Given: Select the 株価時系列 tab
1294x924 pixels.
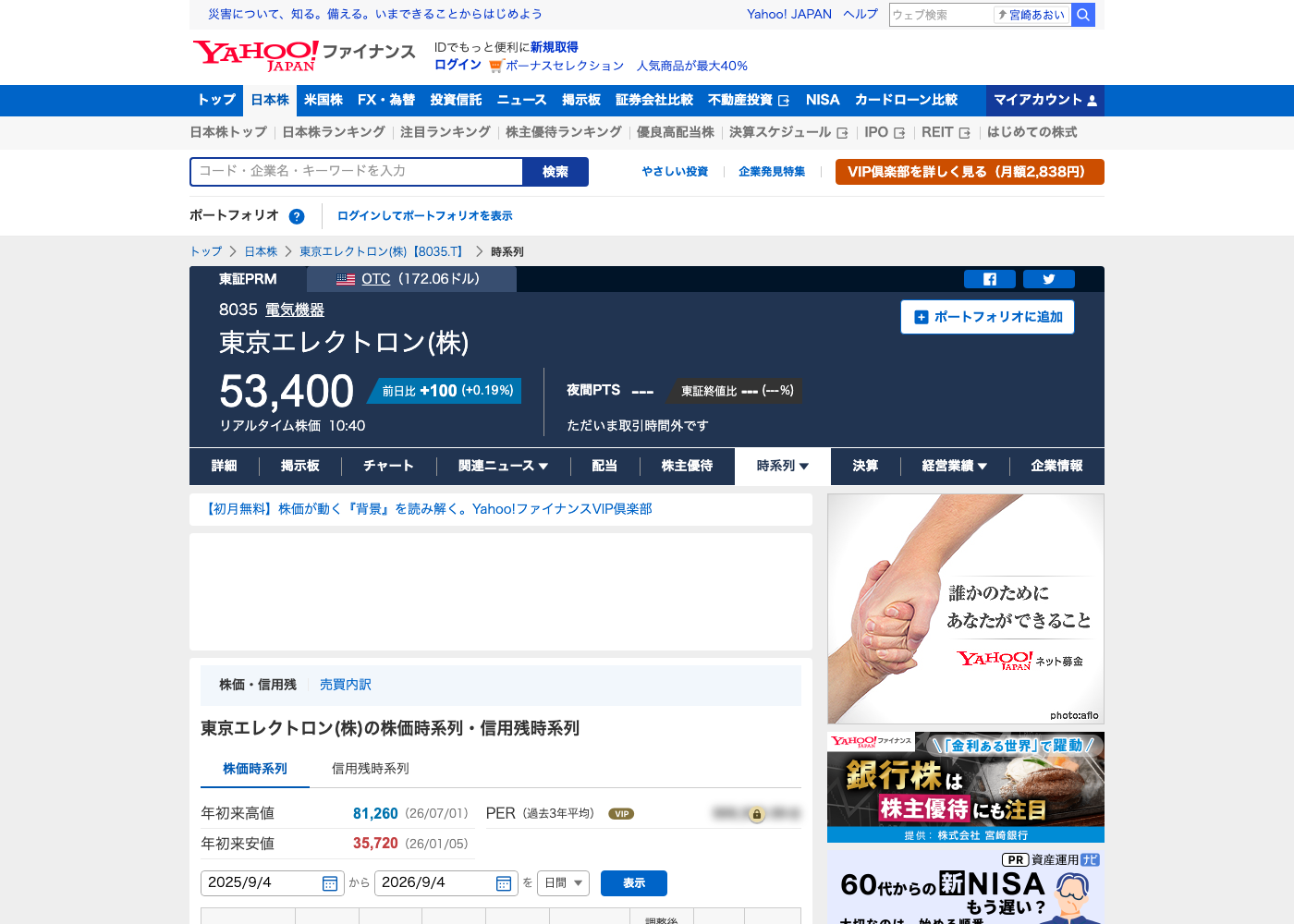Looking at the screenshot, I should click(x=255, y=769).
